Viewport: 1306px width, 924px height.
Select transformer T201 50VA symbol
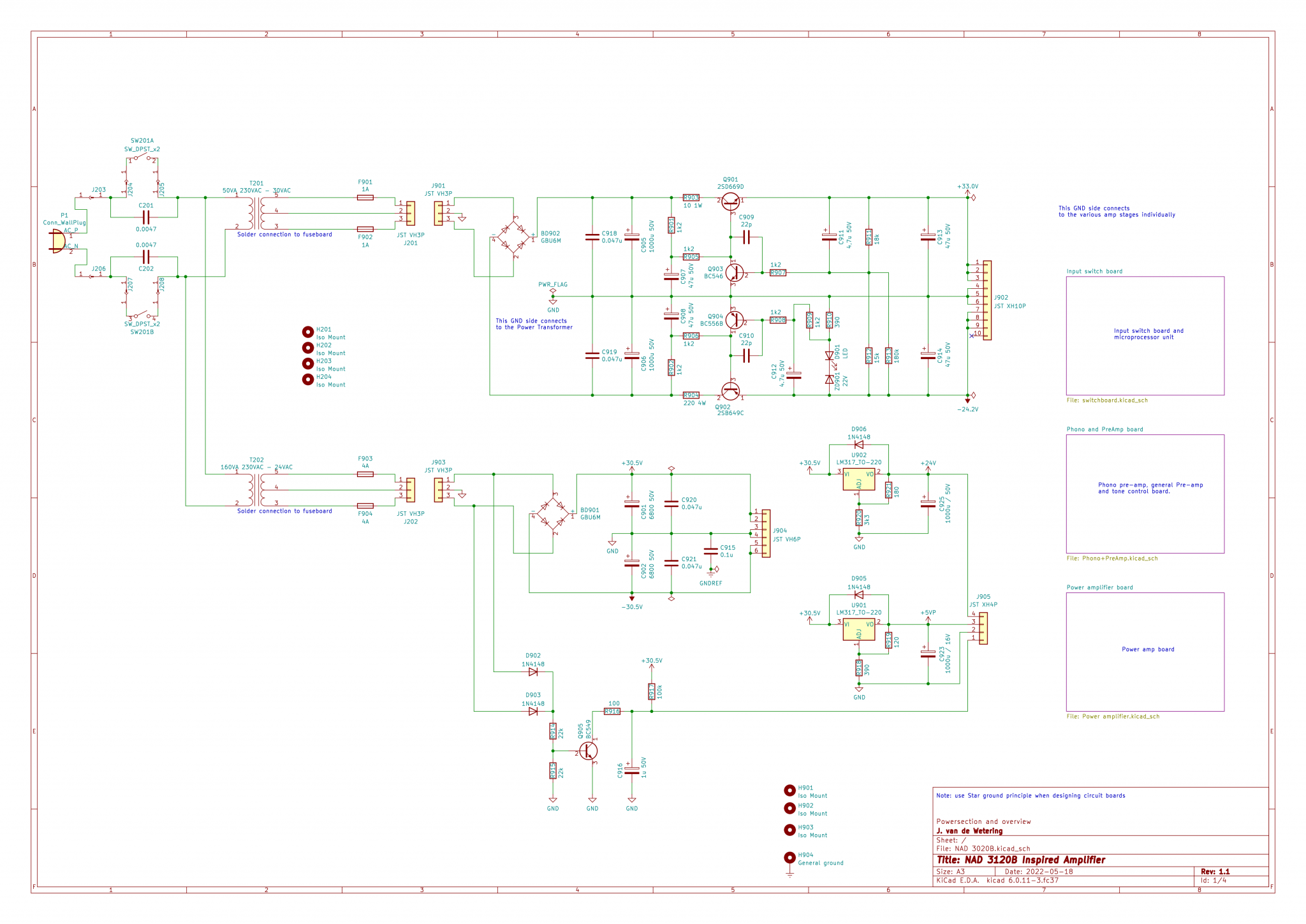pos(256,213)
